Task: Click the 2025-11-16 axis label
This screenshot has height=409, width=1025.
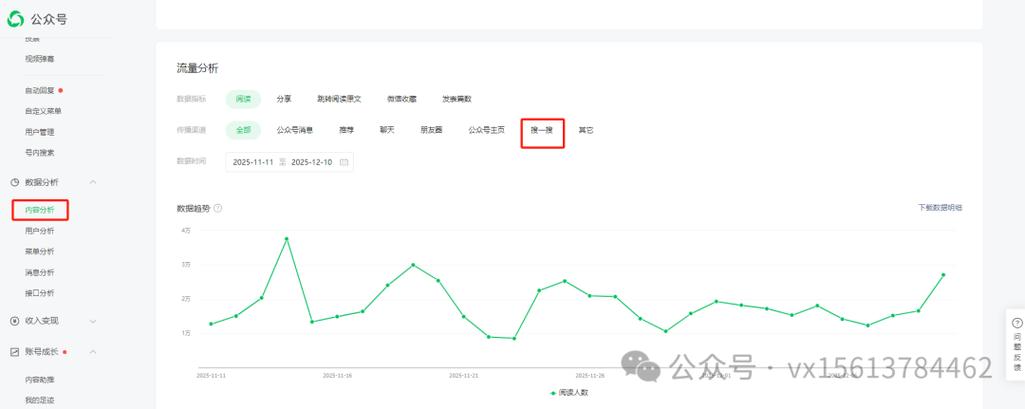Action: pyautogui.click(x=337, y=376)
